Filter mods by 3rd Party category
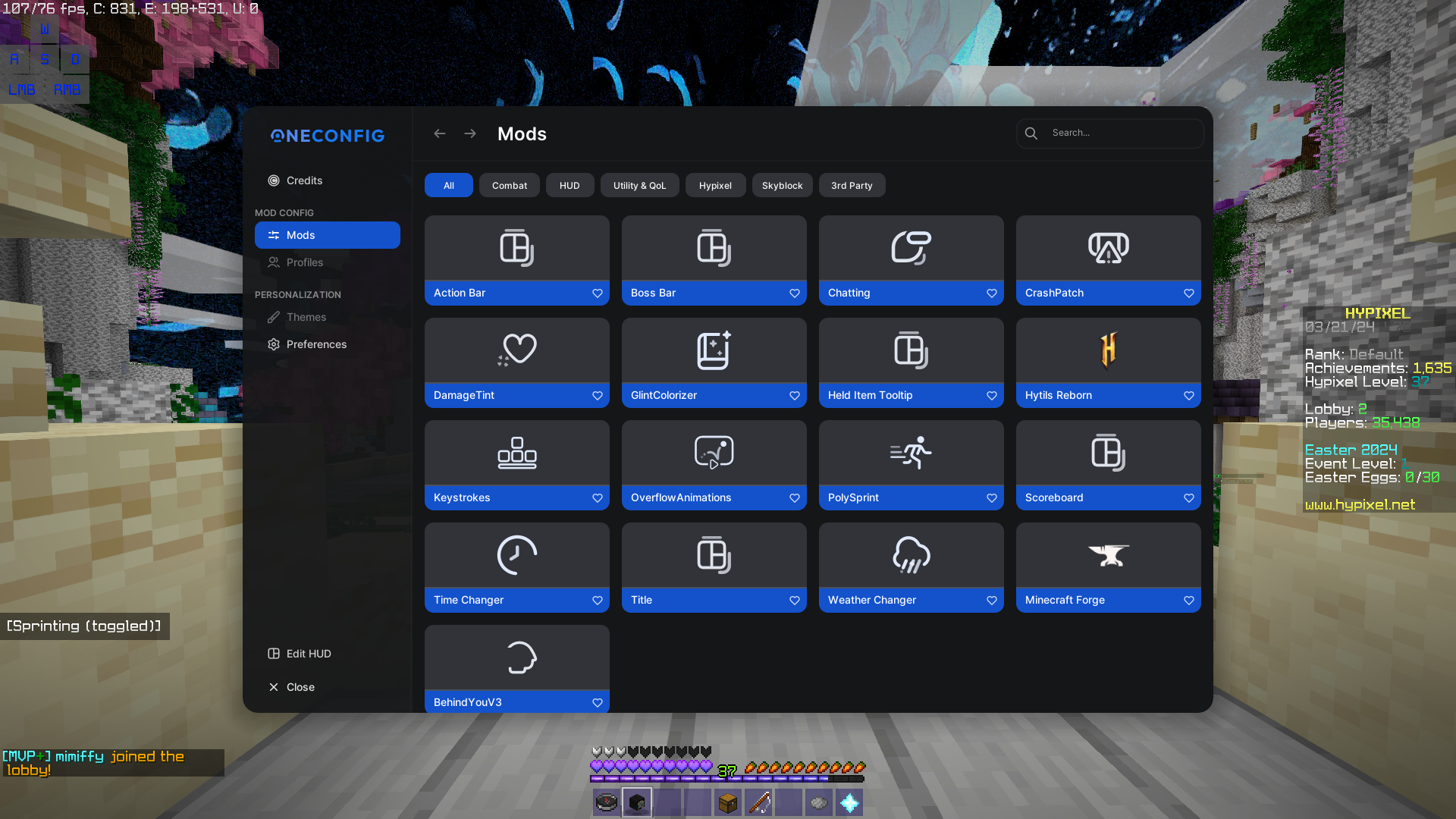The image size is (1456, 819). pyautogui.click(x=852, y=185)
